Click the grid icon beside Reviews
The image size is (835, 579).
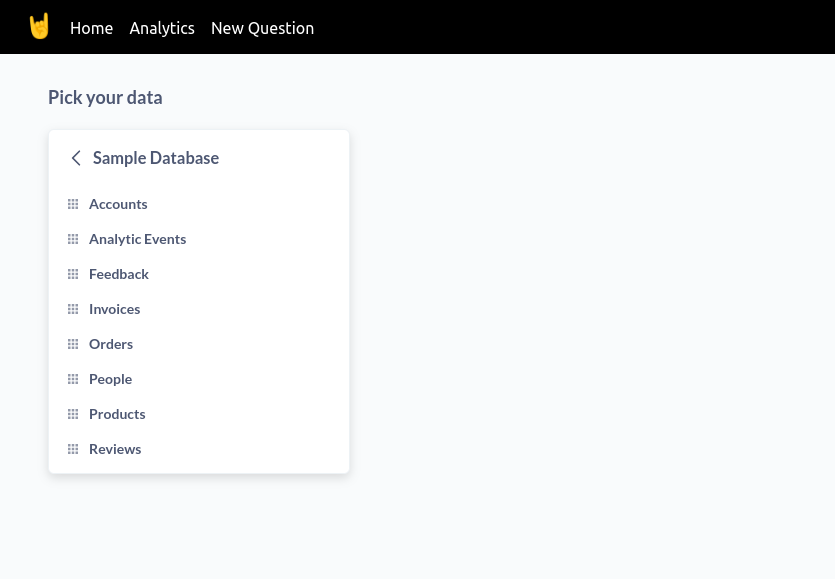point(73,449)
